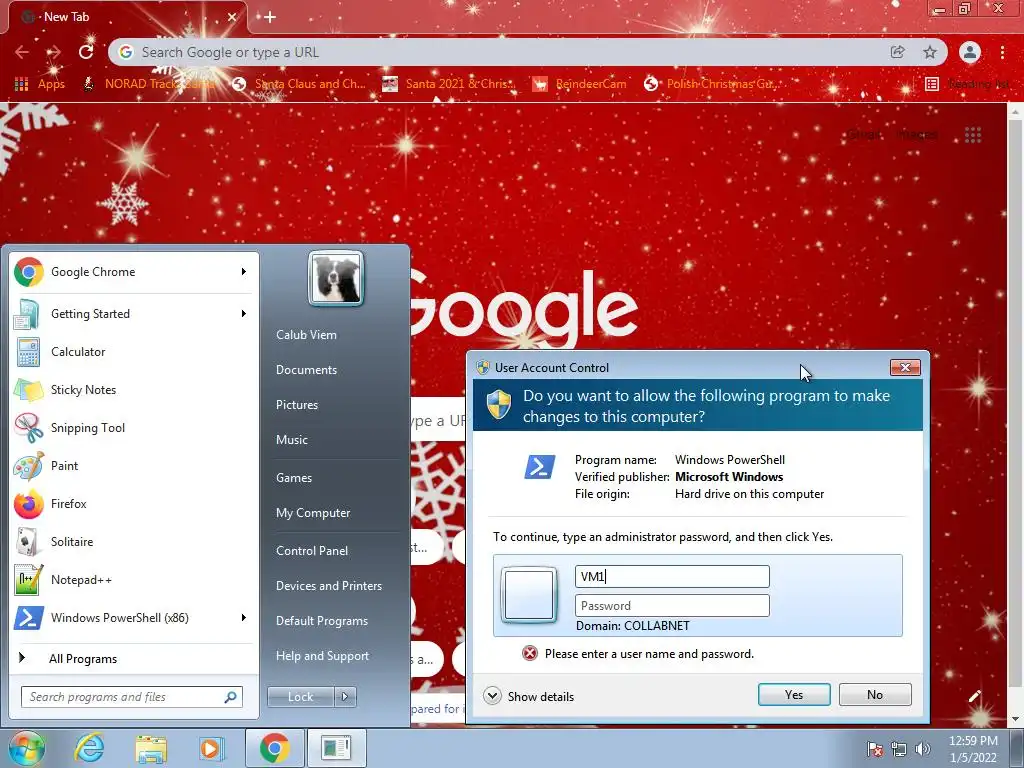1024x768 pixels.
Task: Open Reading list button
Action: tap(968, 84)
